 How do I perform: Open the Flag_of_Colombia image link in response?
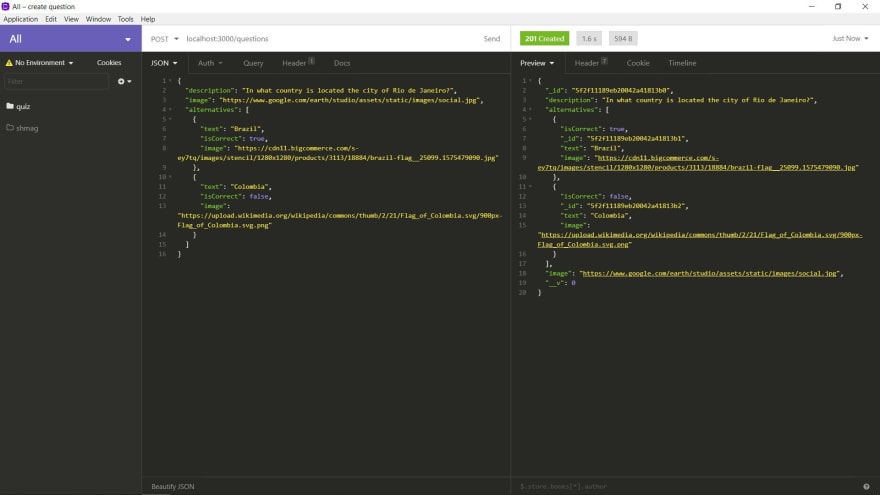pyautogui.click(x=700, y=240)
